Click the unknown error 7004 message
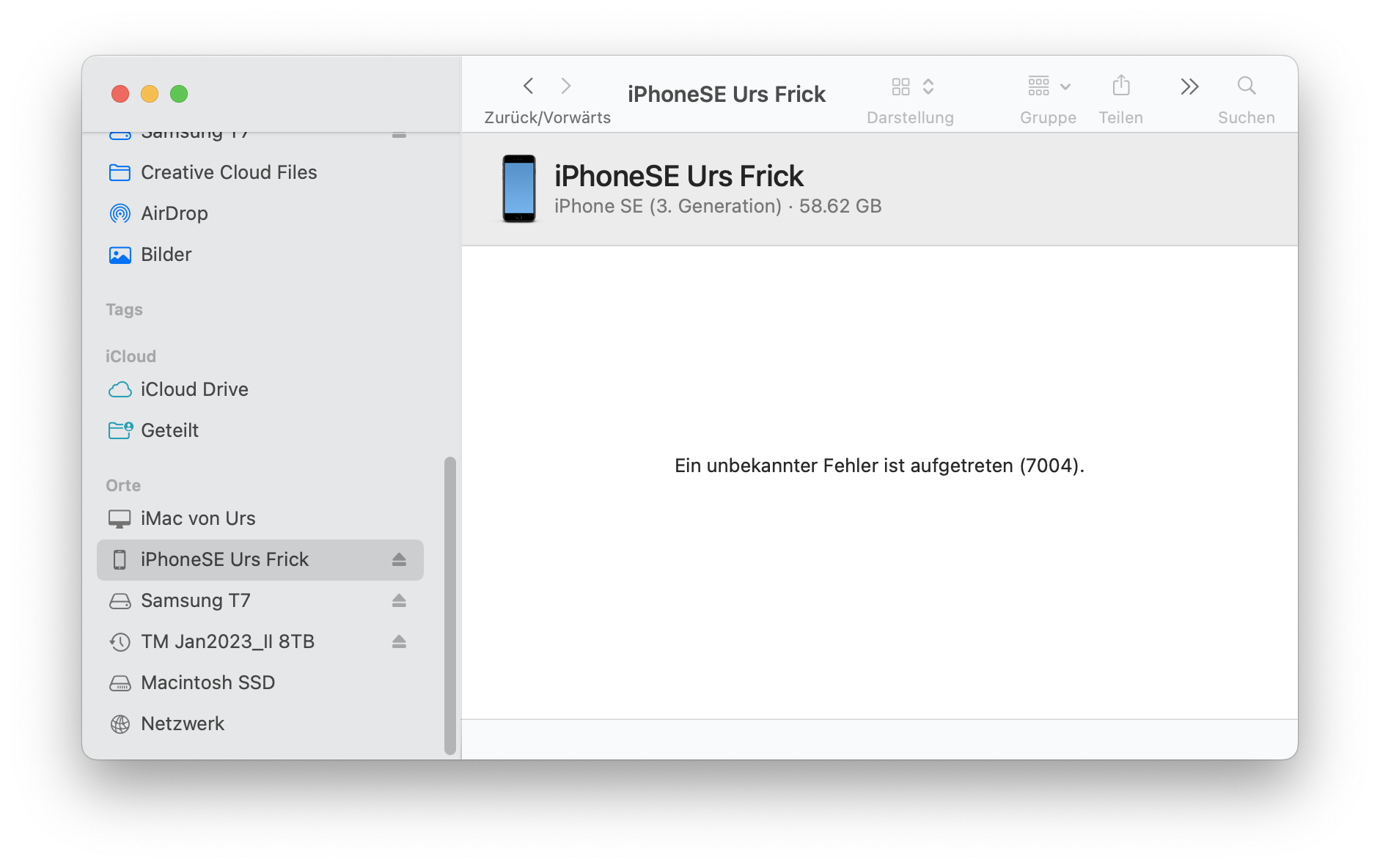The image size is (1380, 868). 879,466
